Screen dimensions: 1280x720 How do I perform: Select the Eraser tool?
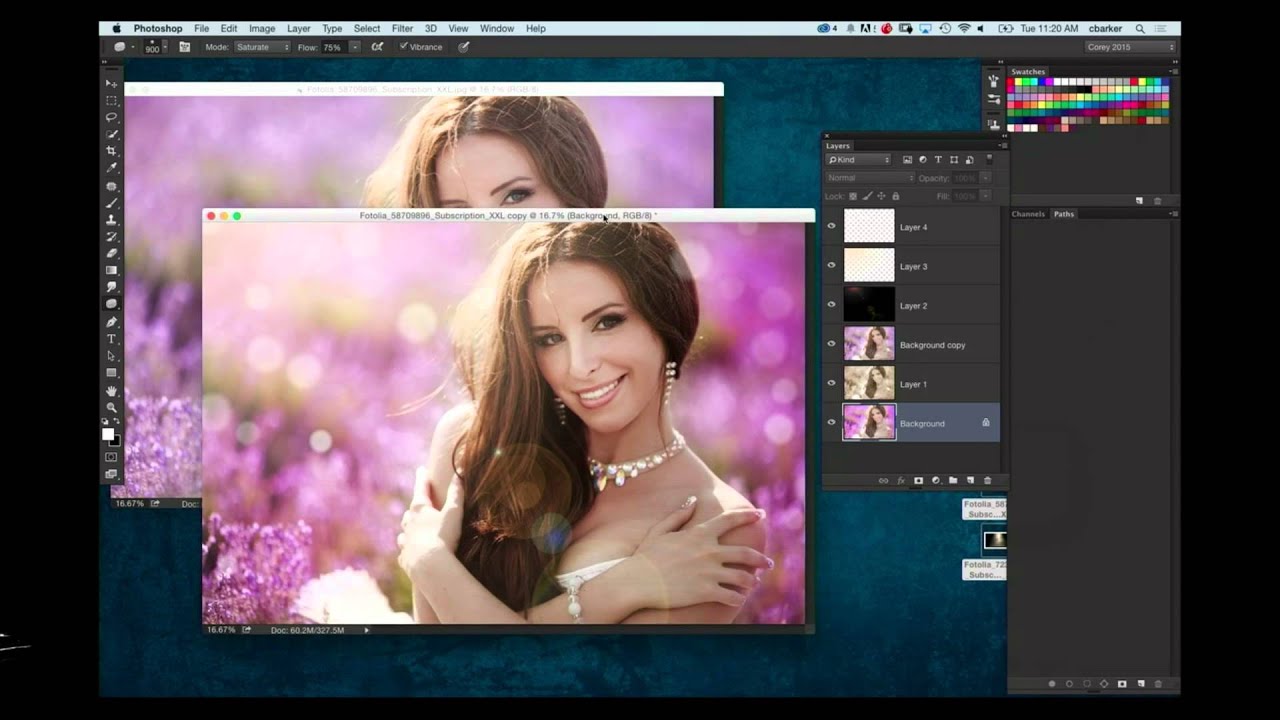[x=111, y=253]
